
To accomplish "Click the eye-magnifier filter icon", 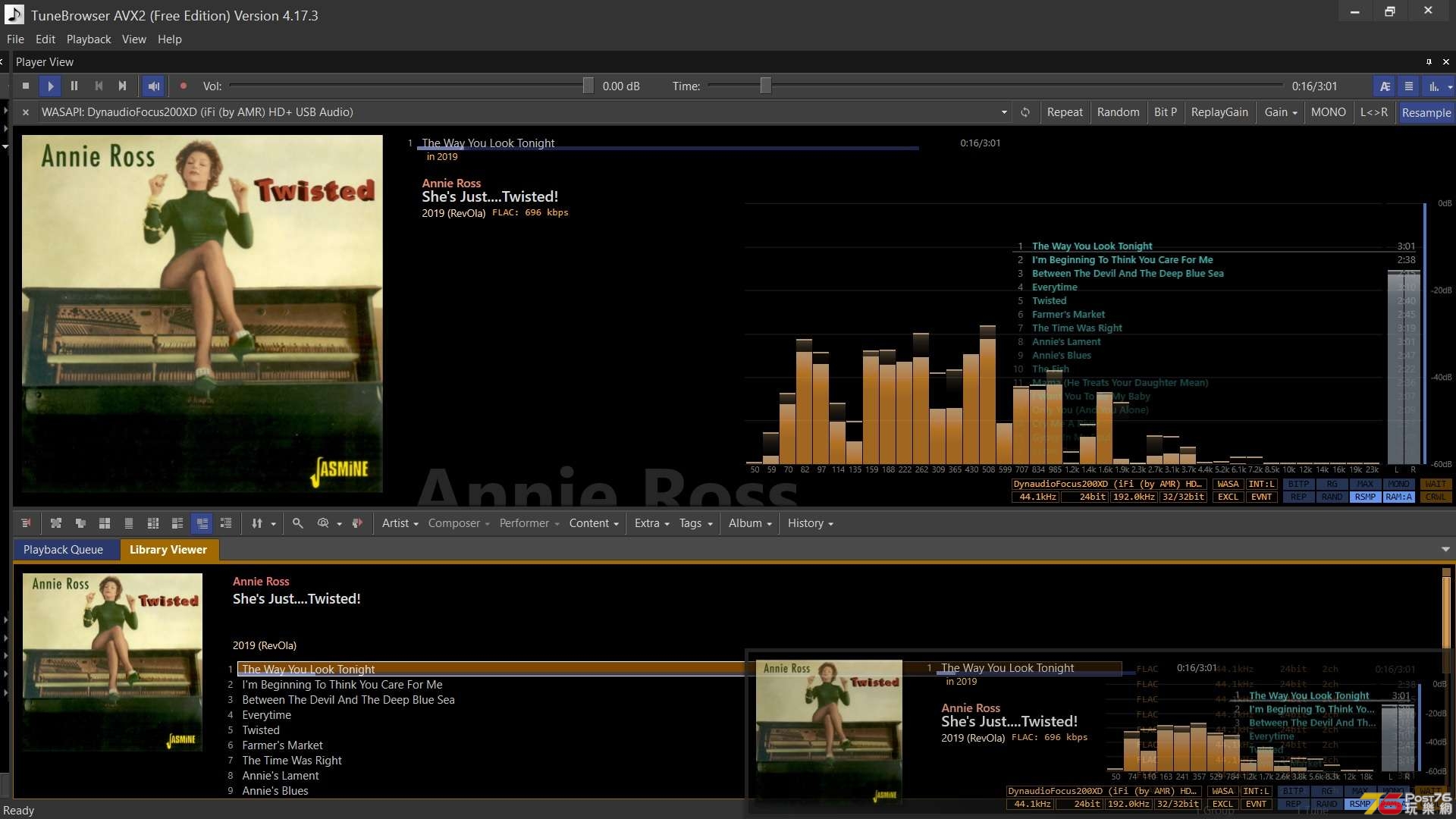I will coord(323,523).
